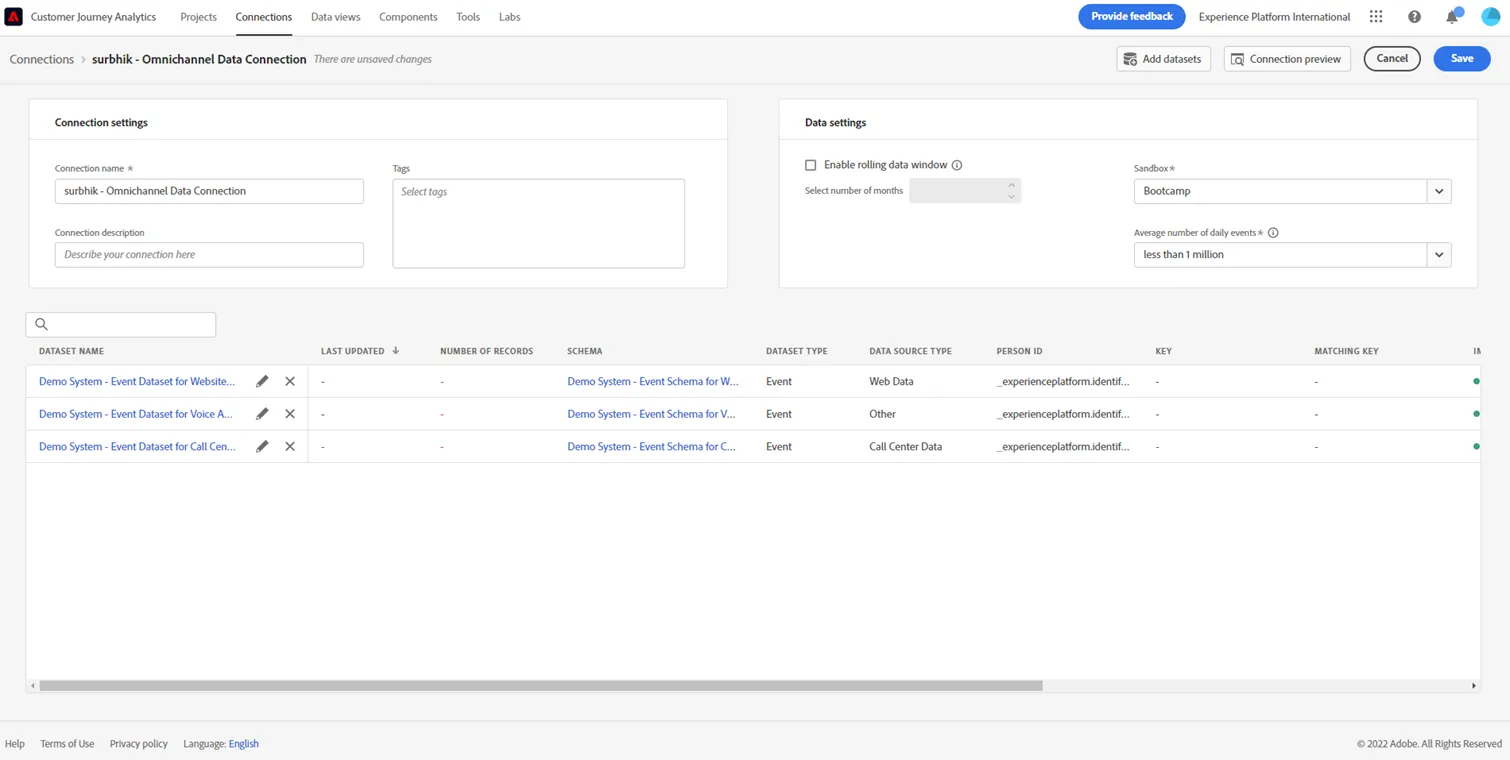Open the help question mark icon
1510x760 pixels.
click(1414, 17)
